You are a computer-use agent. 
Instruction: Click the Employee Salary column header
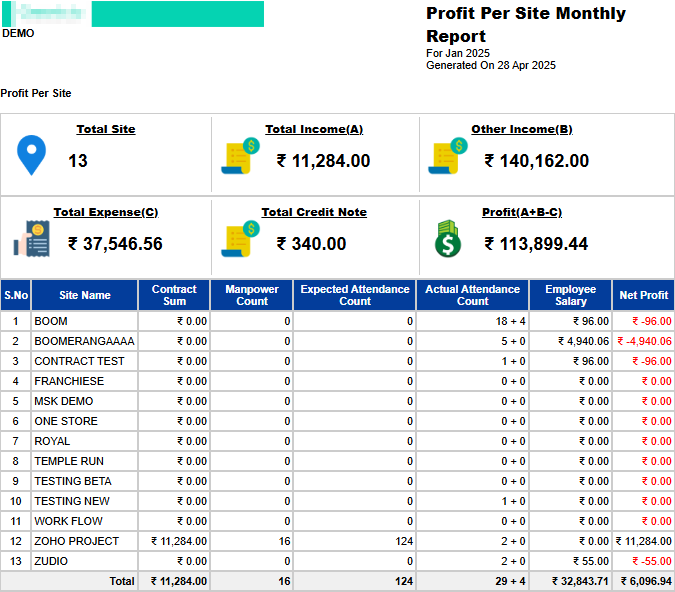point(570,295)
